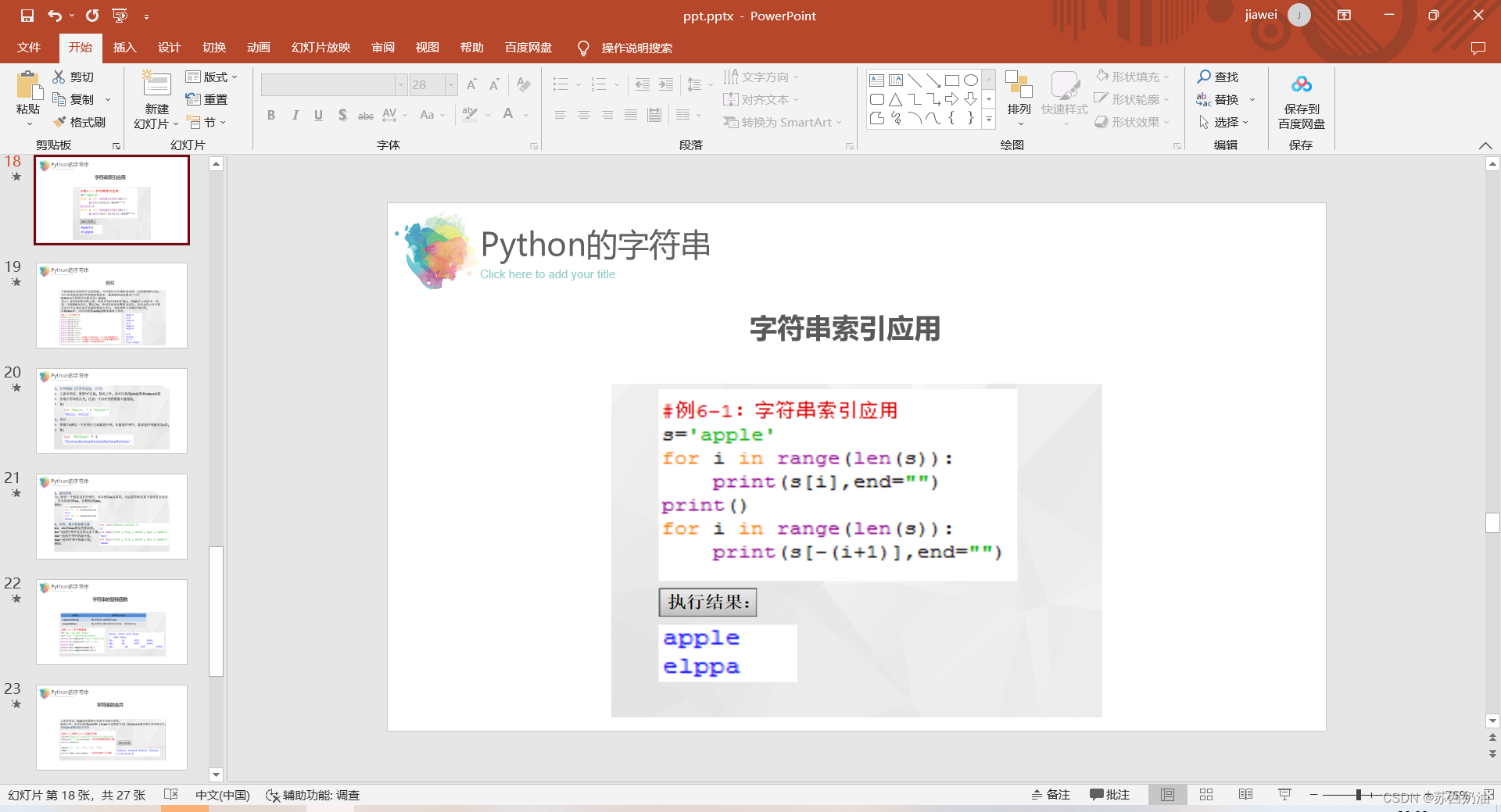Image resolution: width=1501 pixels, height=812 pixels.
Task: Paste from clipboard using 粘贴
Action: (28, 98)
